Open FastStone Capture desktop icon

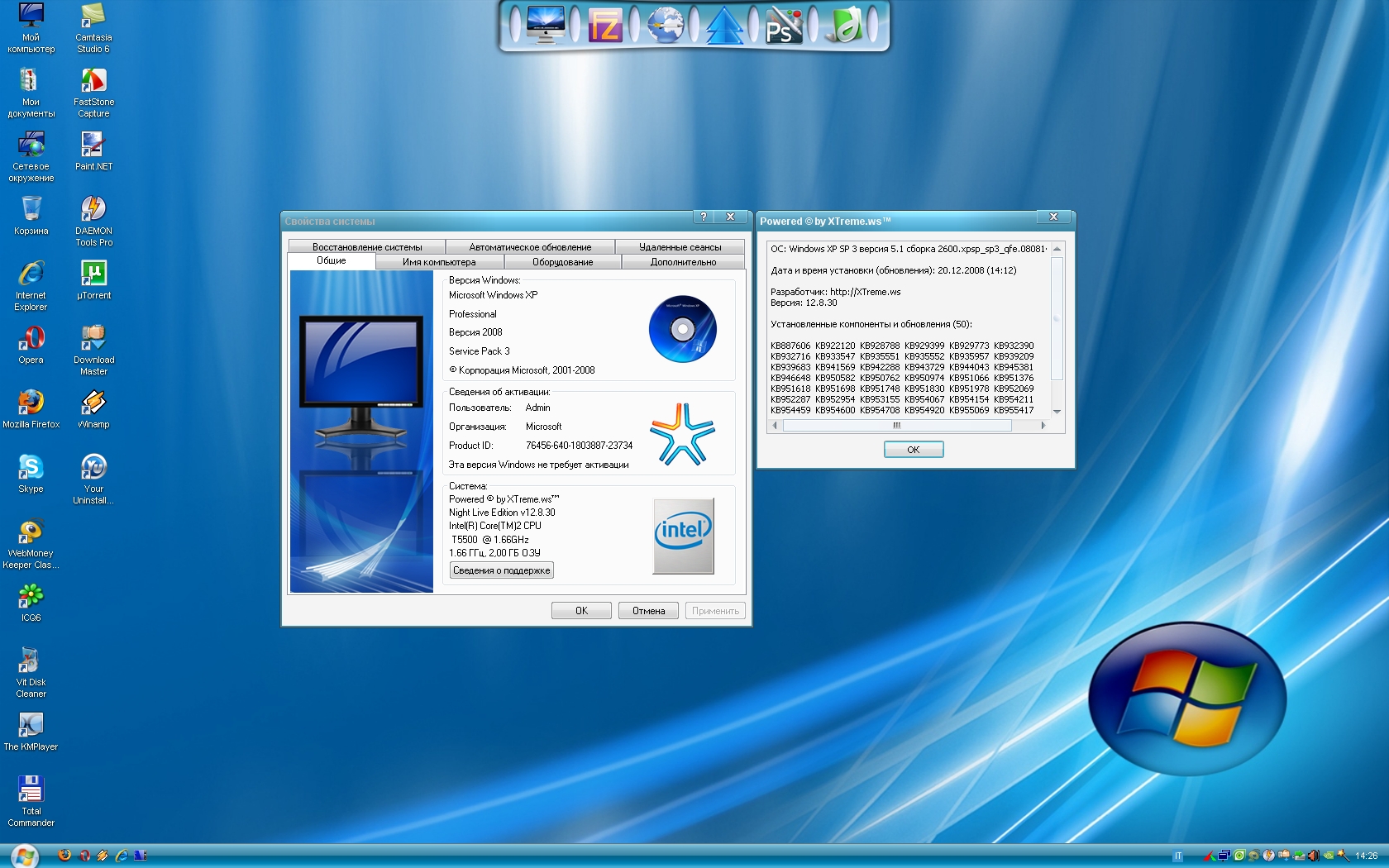93,92
